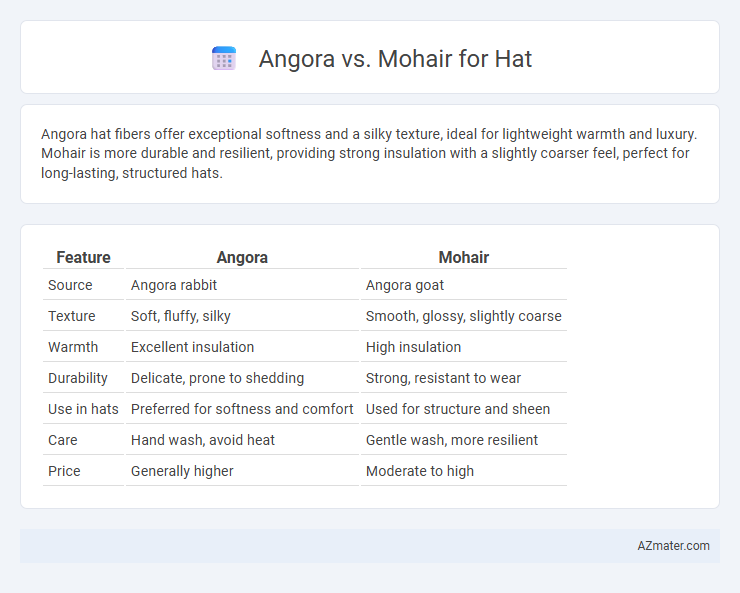Click the 'Use in hats' row label
740x593 pixels.
click(x=83, y=409)
